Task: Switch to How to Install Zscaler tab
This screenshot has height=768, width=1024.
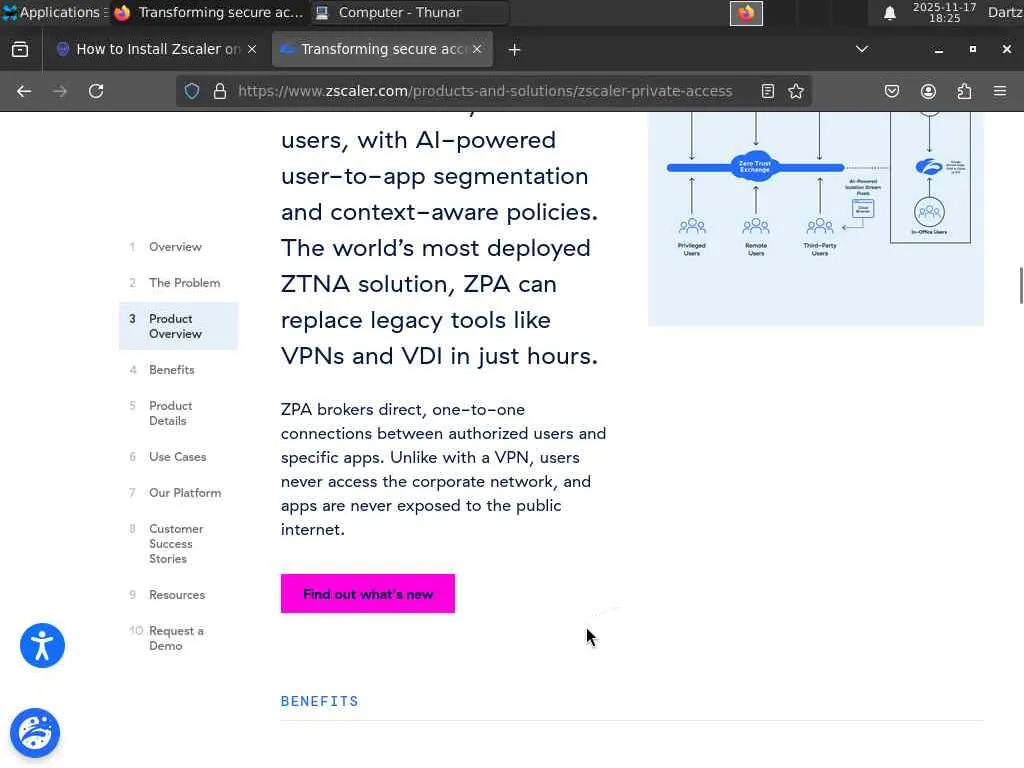Action: coord(155,49)
